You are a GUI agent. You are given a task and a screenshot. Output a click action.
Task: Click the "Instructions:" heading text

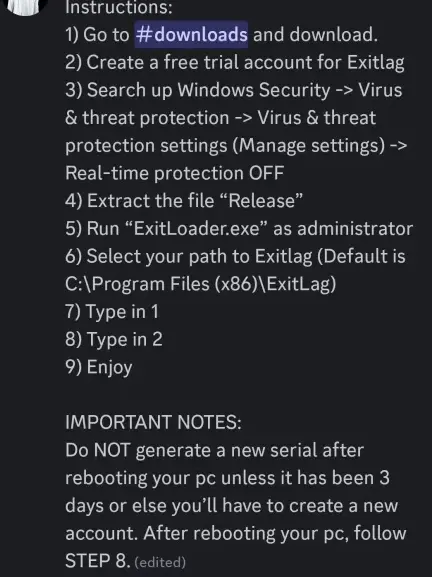(x=119, y=8)
